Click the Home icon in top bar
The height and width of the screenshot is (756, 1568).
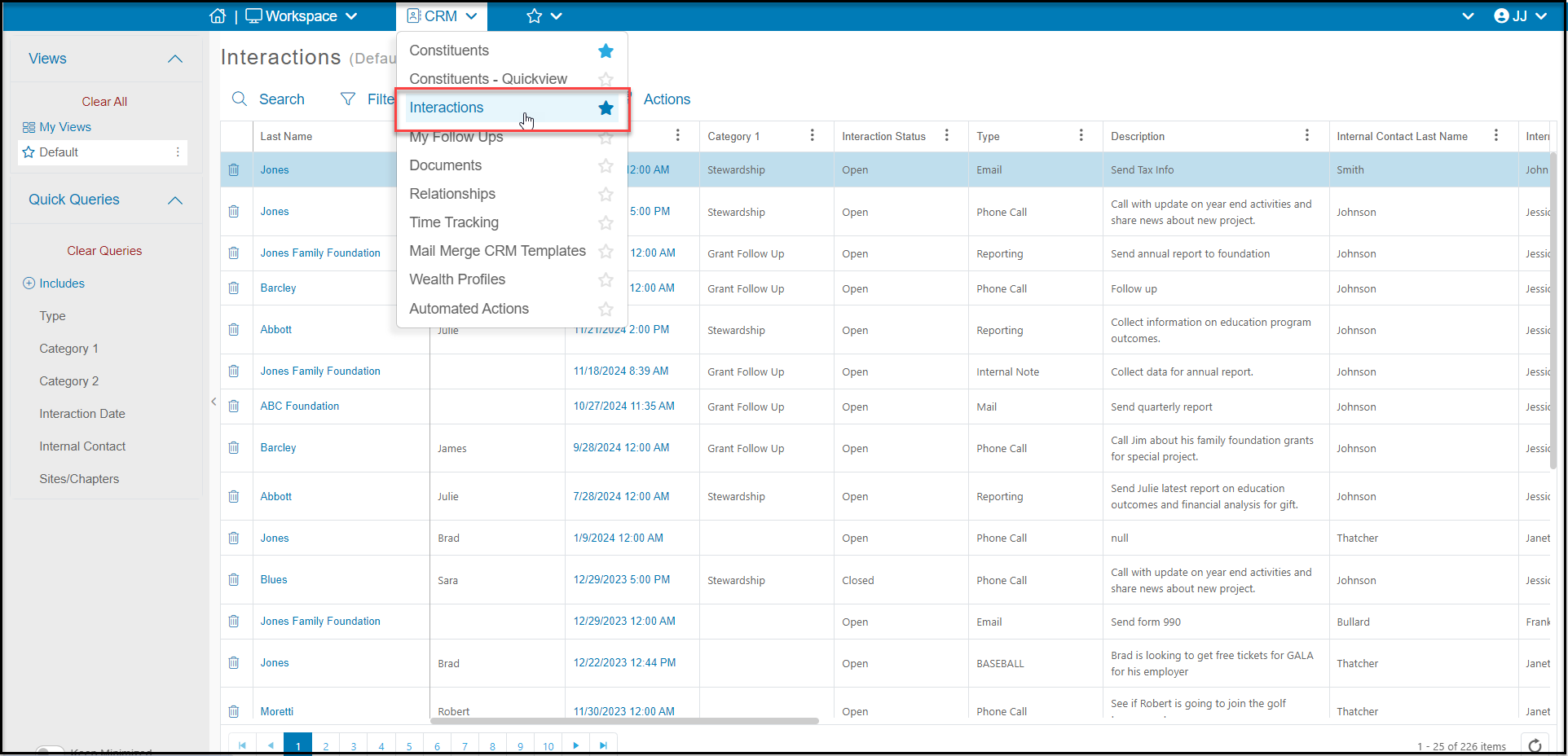[218, 16]
